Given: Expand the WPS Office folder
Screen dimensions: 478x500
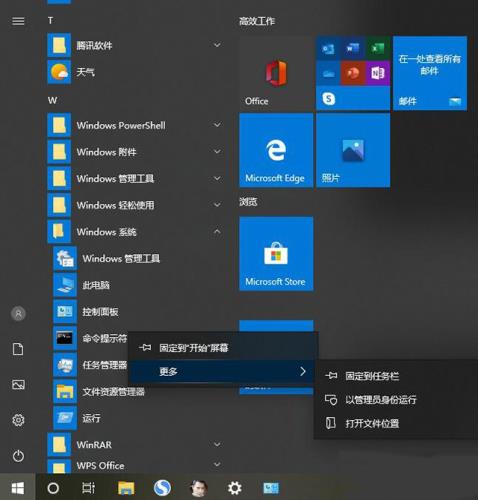Looking at the screenshot, I should pos(217,464).
